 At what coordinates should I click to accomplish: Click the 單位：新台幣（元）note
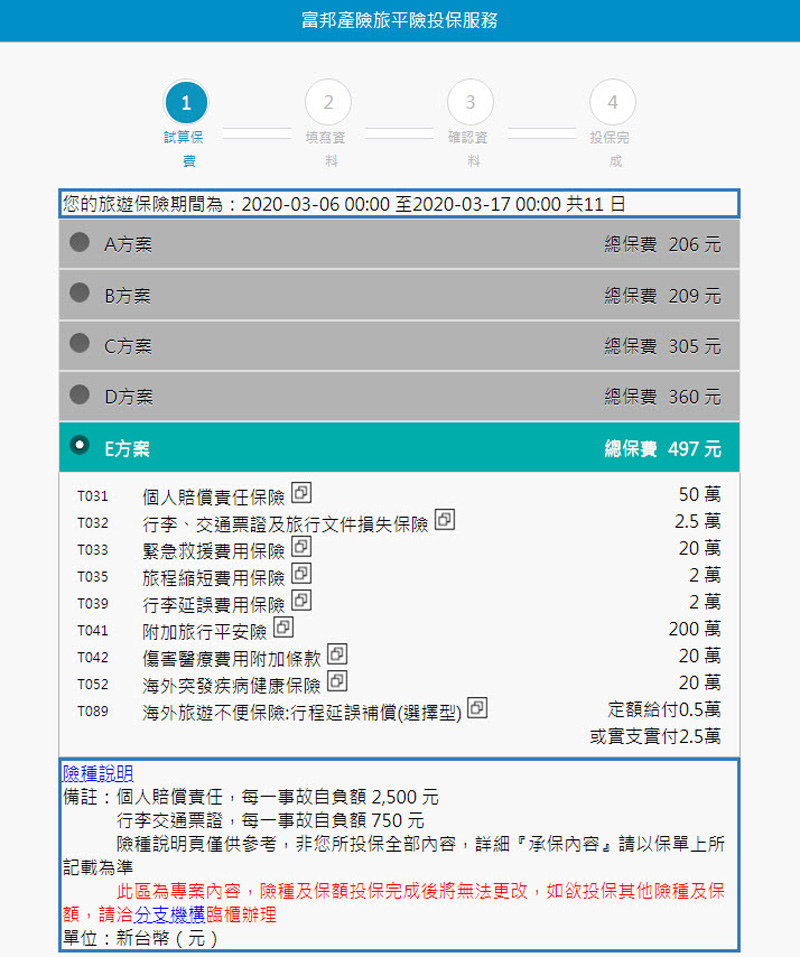click(x=140, y=937)
